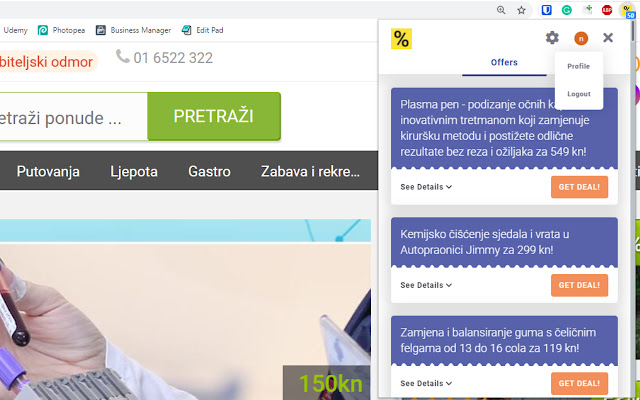
Task: Click the obiteljski odmor tag
Action: tap(48, 62)
